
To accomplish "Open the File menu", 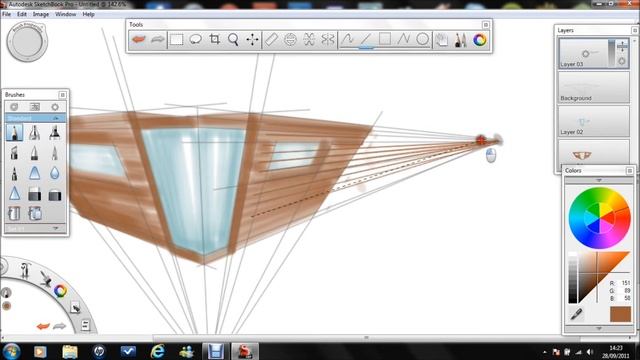I will click(x=7, y=14).
